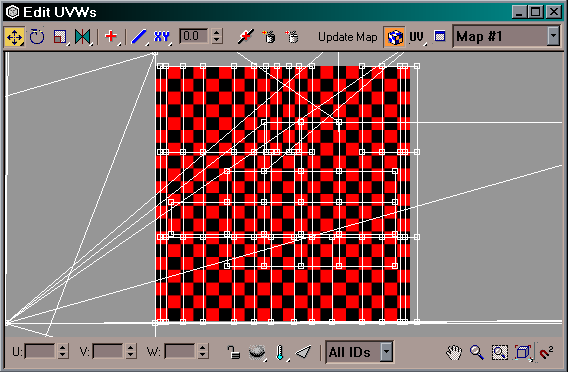This screenshot has width=568, height=372.
Task: Select the Pan hand tool
Action: coord(454,352)
